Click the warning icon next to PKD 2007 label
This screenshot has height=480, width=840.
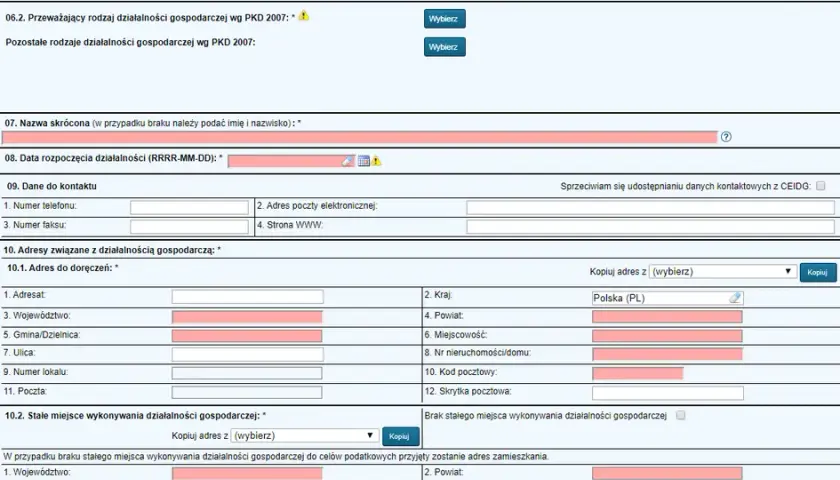pos(304,16)
